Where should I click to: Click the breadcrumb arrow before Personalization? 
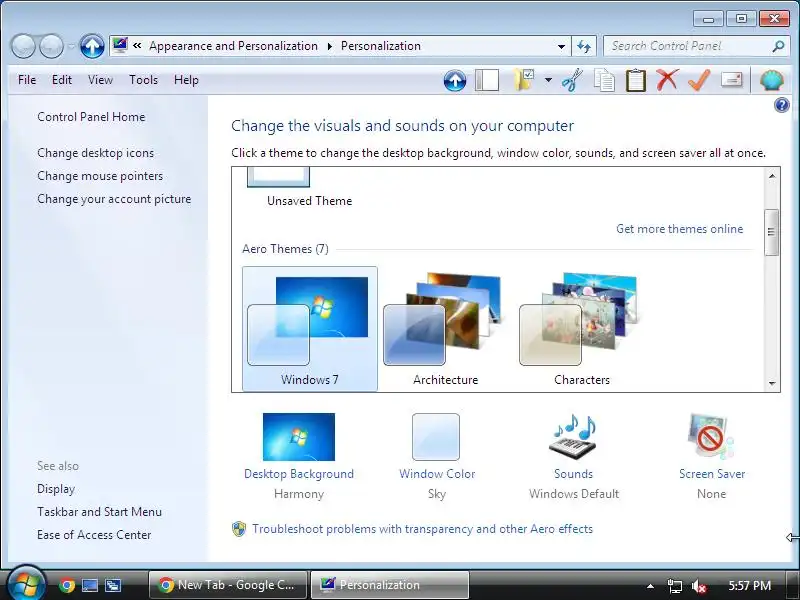pyautogui.click(x=330, y=46)
